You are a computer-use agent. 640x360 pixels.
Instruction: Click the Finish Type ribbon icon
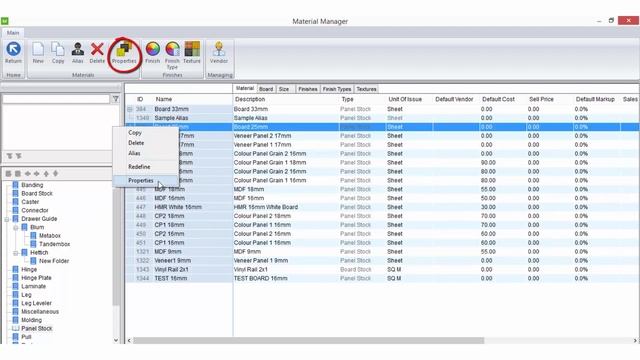172,49
